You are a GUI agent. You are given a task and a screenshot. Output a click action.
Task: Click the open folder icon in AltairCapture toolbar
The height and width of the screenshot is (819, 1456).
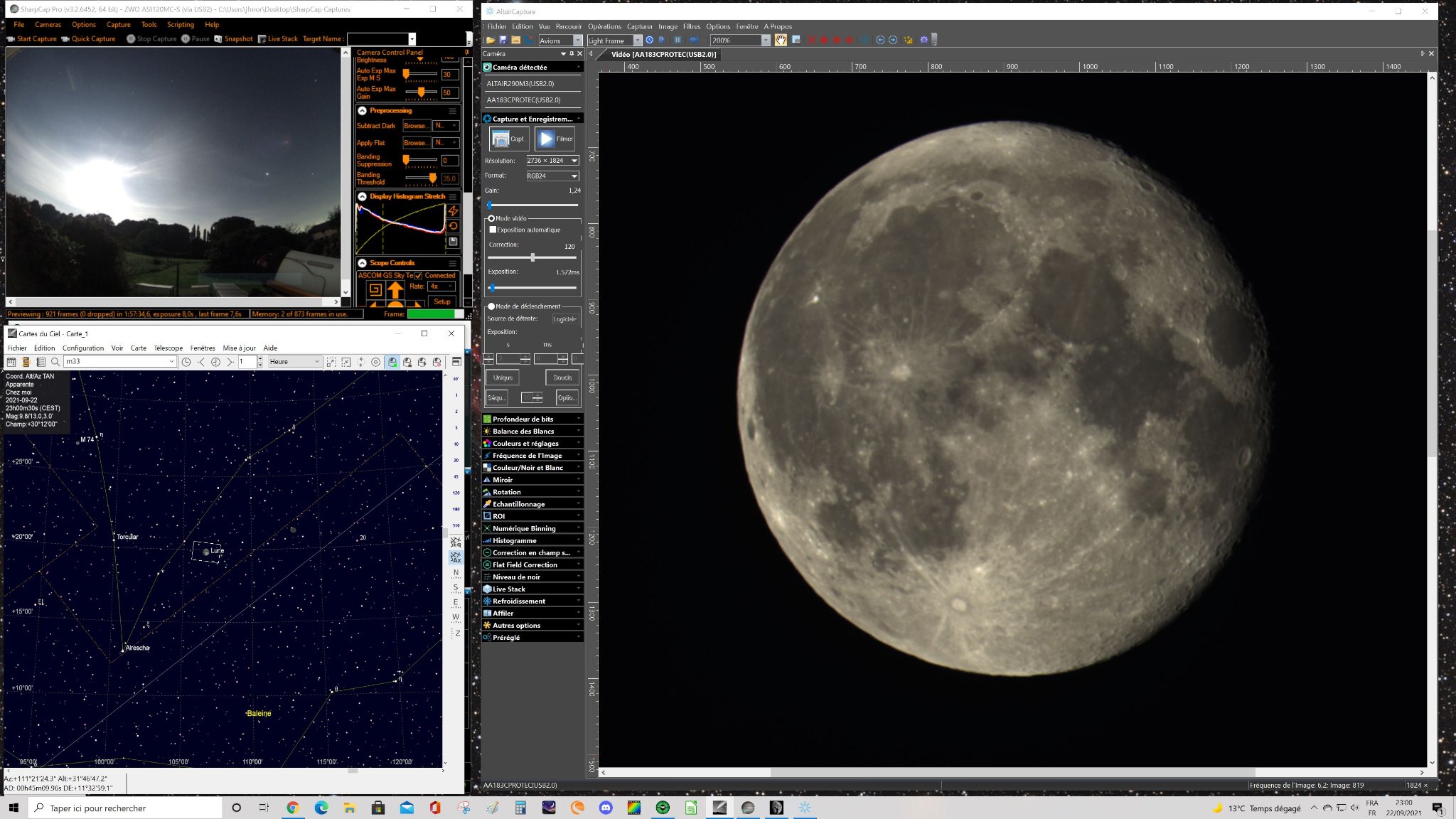point(491,41)
